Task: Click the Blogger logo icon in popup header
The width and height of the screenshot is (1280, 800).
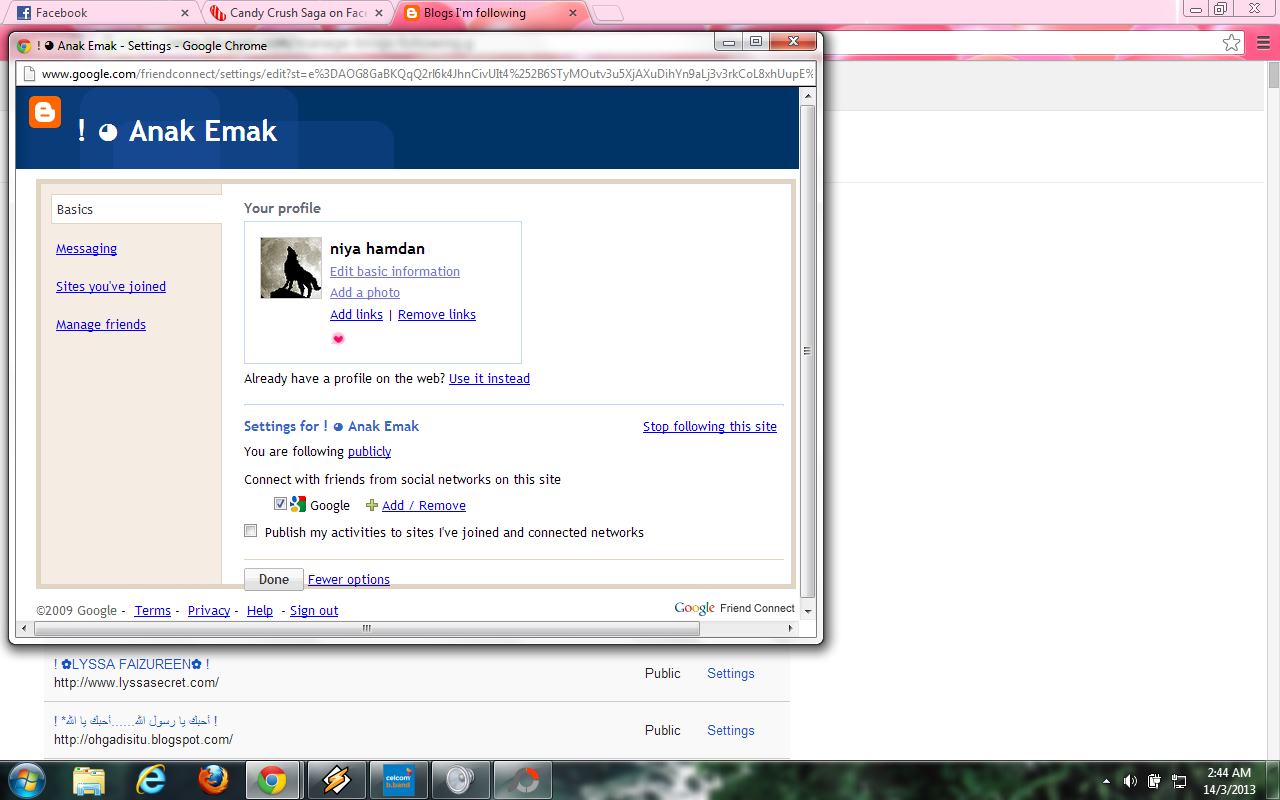Action: pos(45,112)
